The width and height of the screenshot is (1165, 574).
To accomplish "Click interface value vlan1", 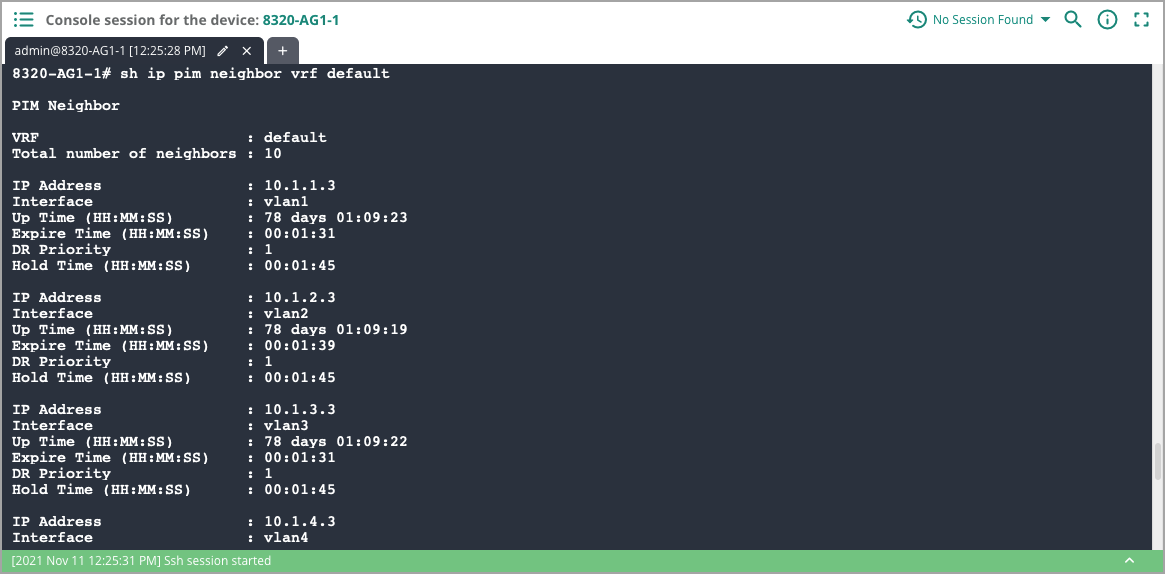I will click(x=286, y=201).
